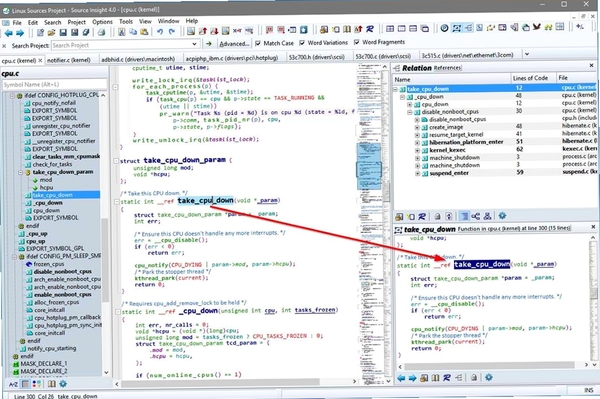This screenshot has width=600, height=399.
Task: Go forward with the main toolbar's blue right arrow
Action: (x=20, y=33)
